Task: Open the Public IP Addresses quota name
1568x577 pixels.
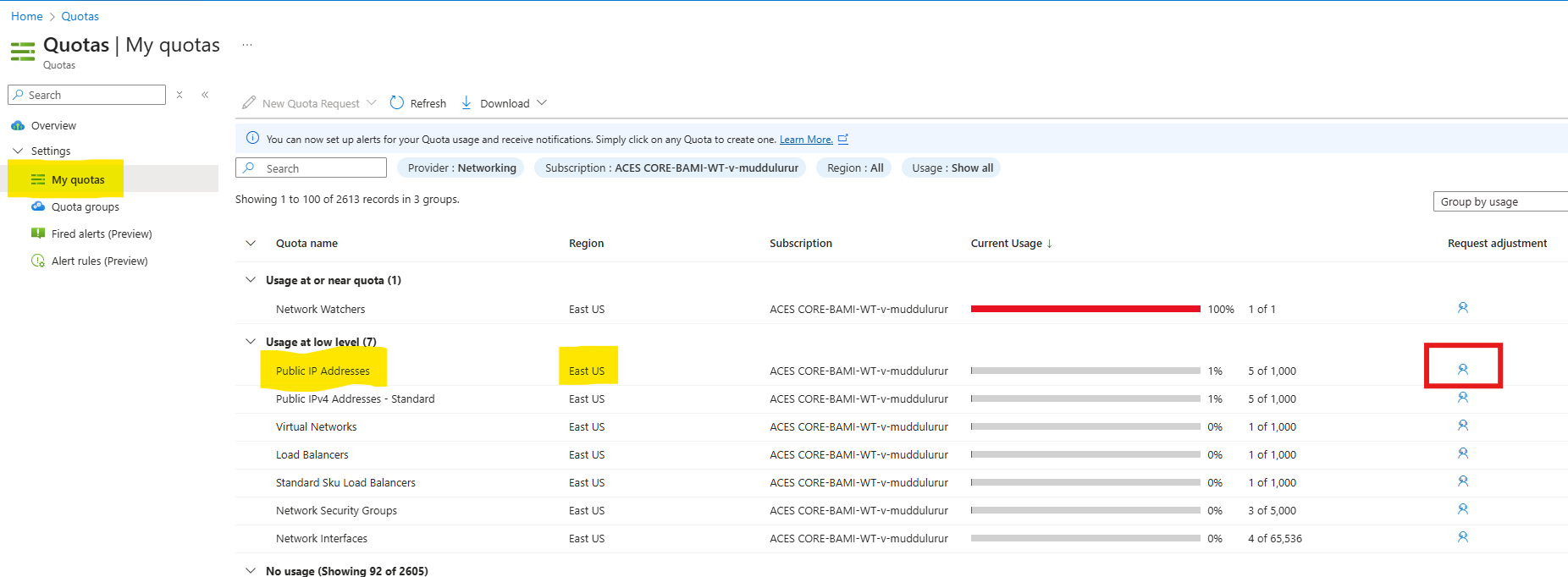Action: click(323, 371)
